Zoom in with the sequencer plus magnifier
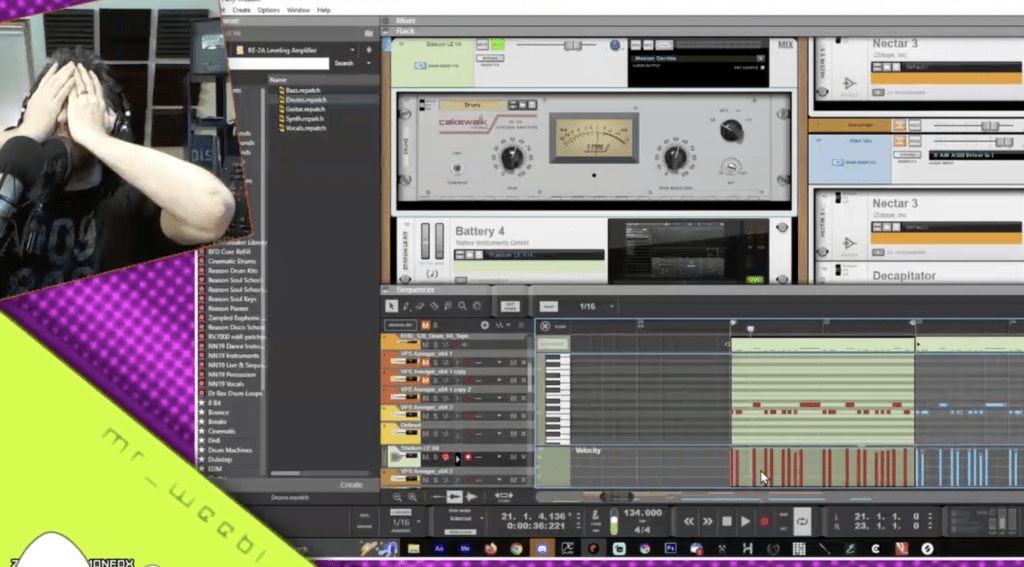Viewport: 1024px width, 567px height. [x=412, y=497]
